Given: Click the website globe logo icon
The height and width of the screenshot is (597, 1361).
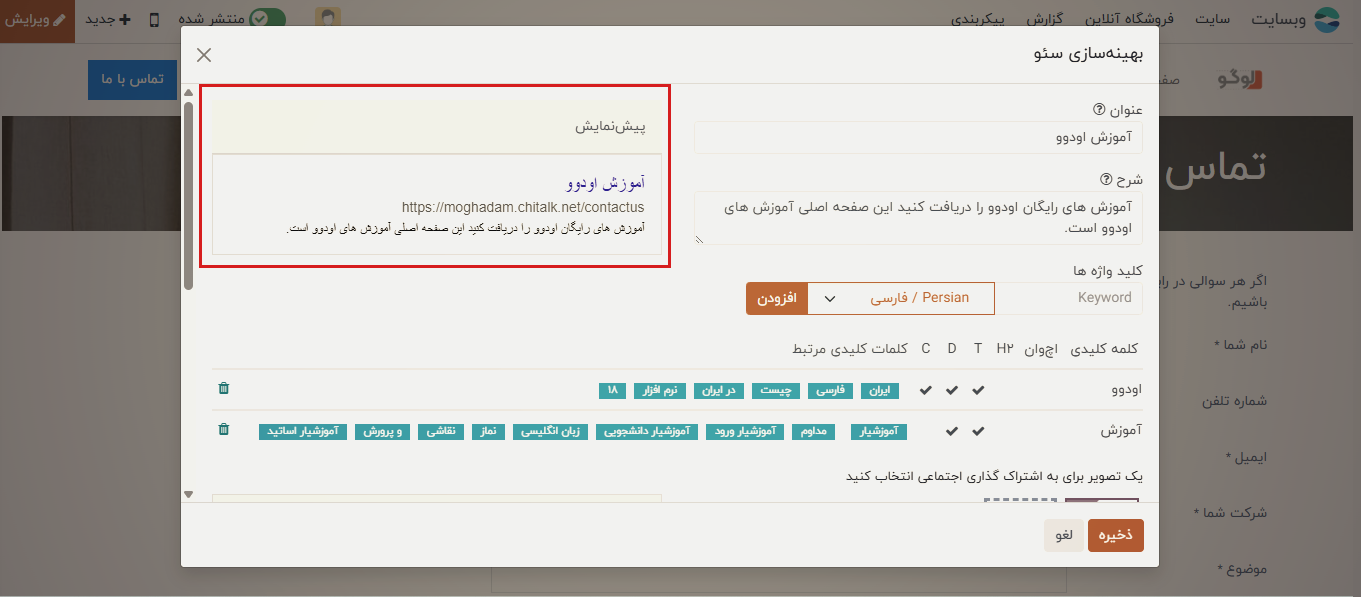Looking at the screenshot, I should tap(1327, 20).
